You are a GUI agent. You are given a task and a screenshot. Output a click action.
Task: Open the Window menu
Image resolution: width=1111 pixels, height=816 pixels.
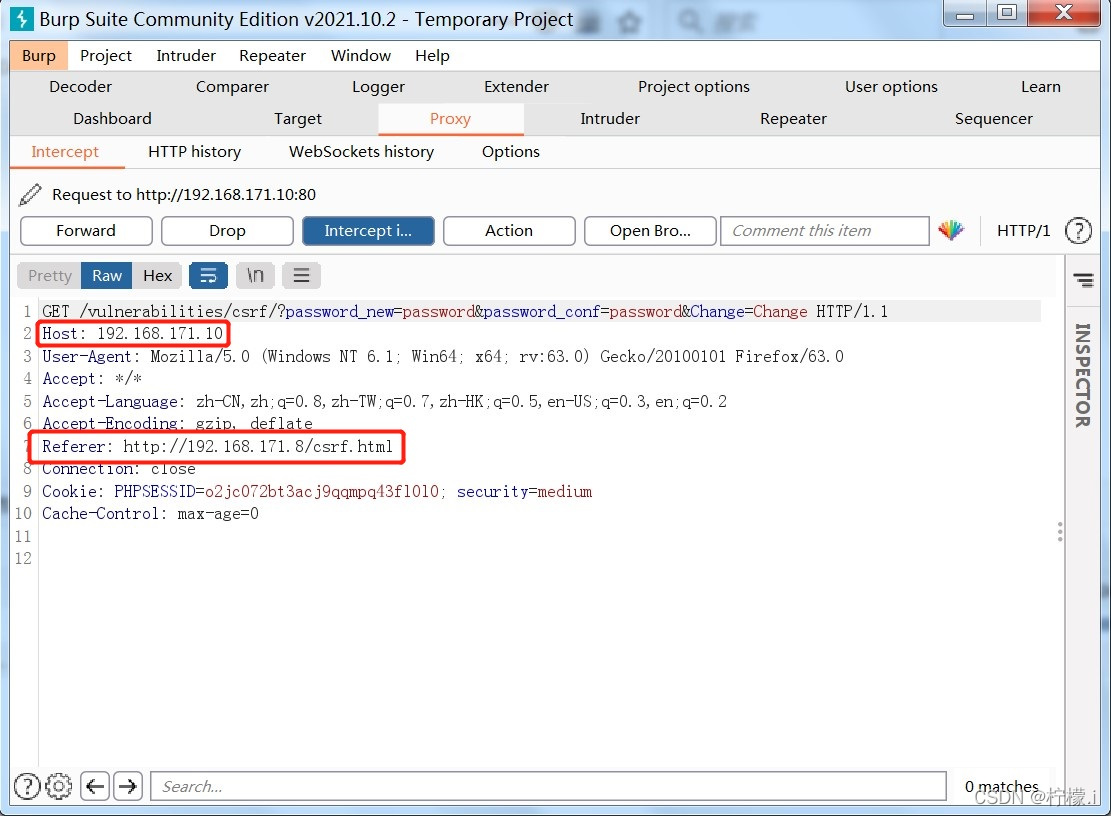pyautogui.click(x=361, y=56)
